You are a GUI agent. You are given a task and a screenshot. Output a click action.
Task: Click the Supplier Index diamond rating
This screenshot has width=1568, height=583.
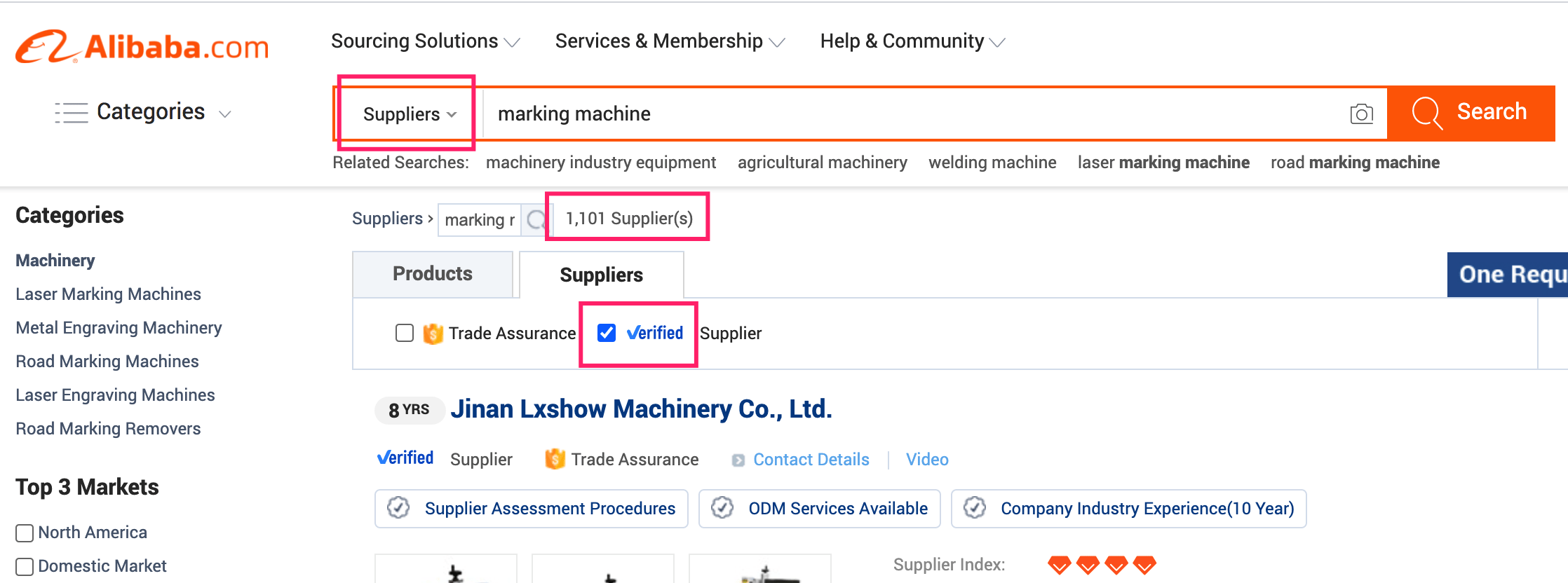click(x=1101, y=565)
